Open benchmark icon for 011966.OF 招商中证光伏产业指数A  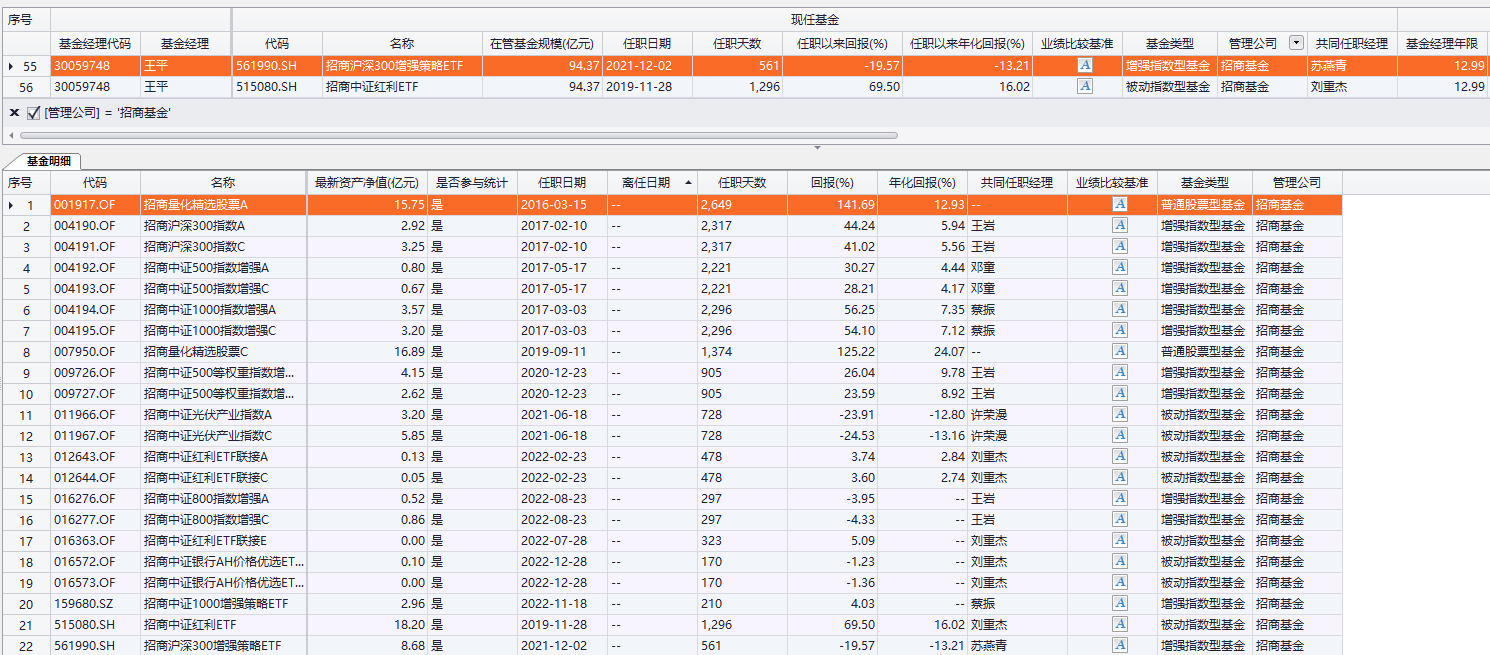tap(1120, 414)
